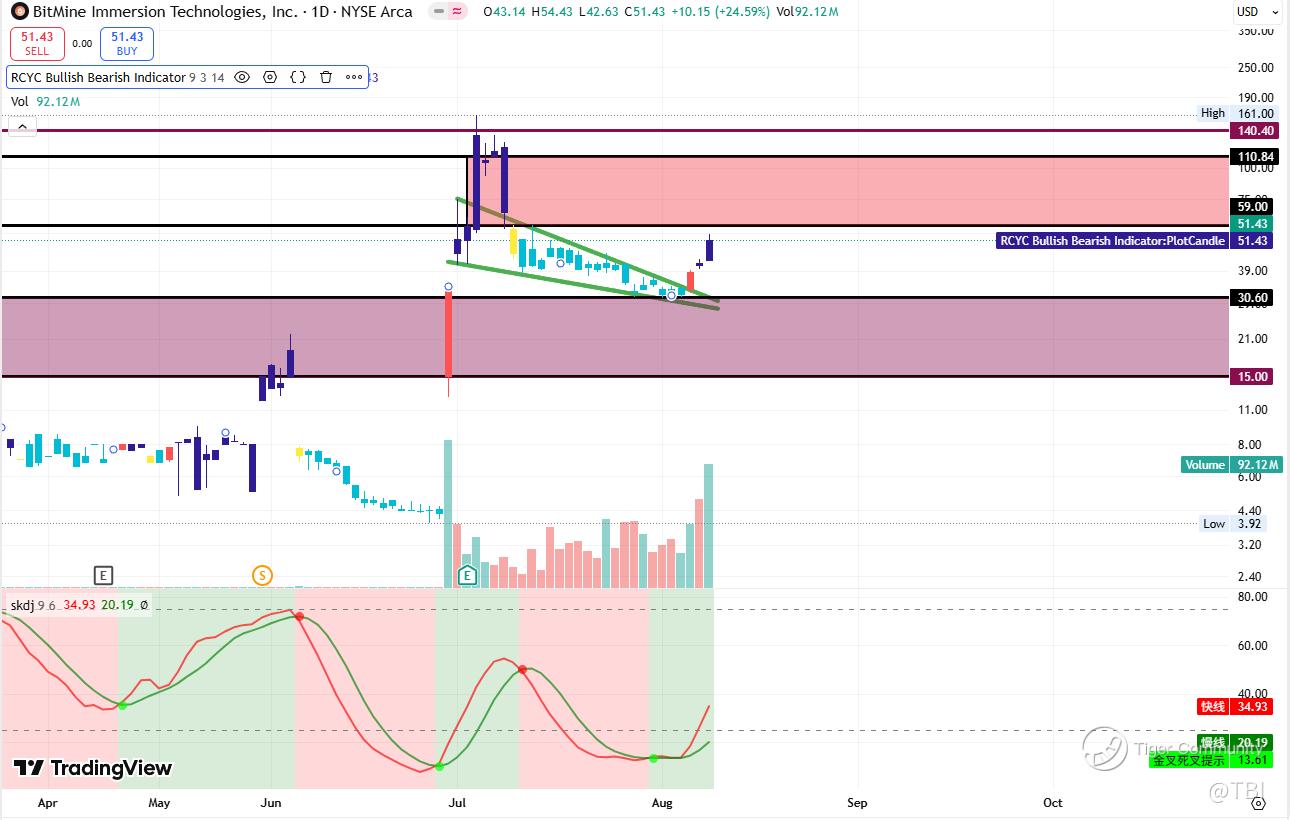Open the green earnings E marker in July

(466, 575)
